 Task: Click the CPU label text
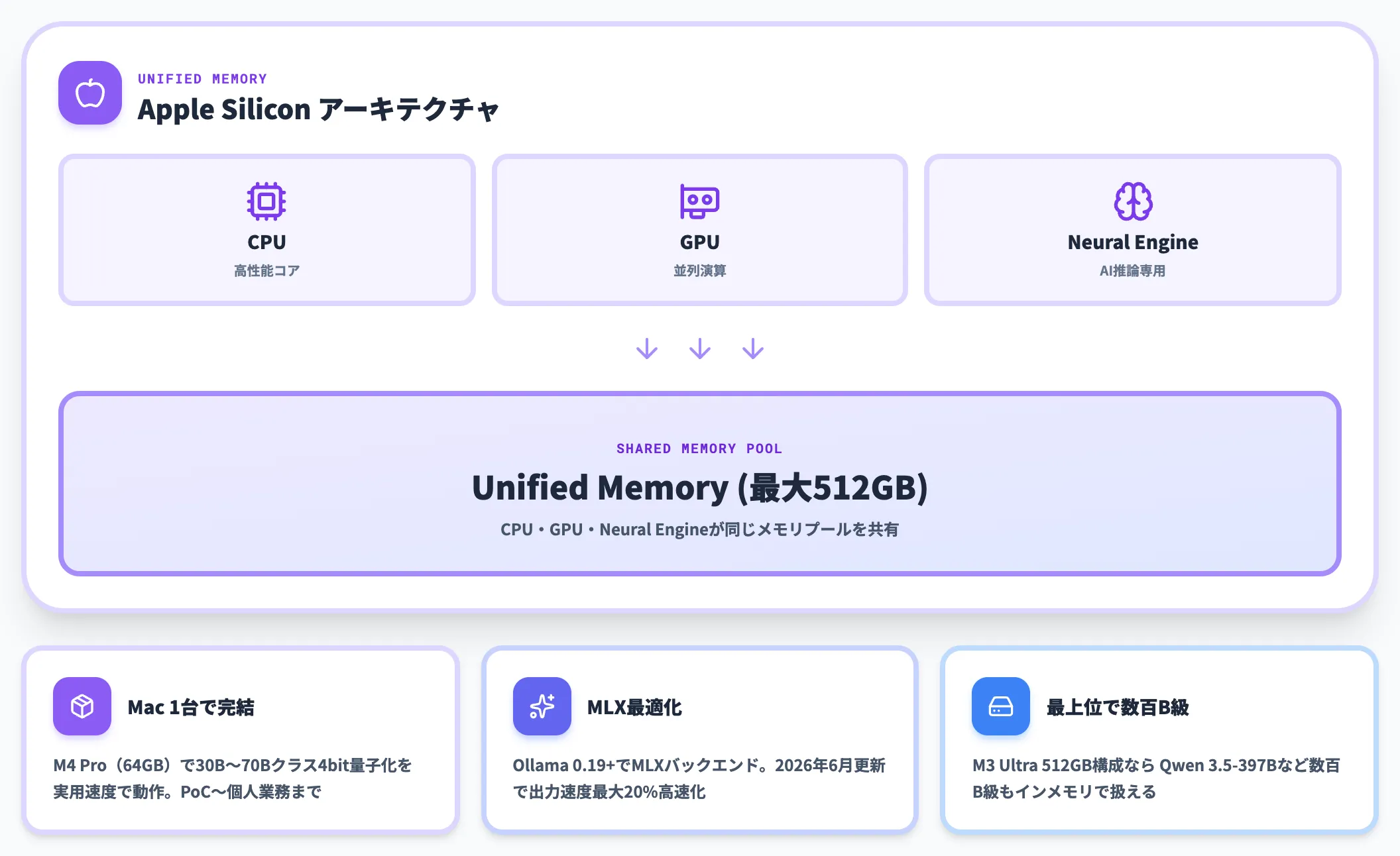point(266,242)
